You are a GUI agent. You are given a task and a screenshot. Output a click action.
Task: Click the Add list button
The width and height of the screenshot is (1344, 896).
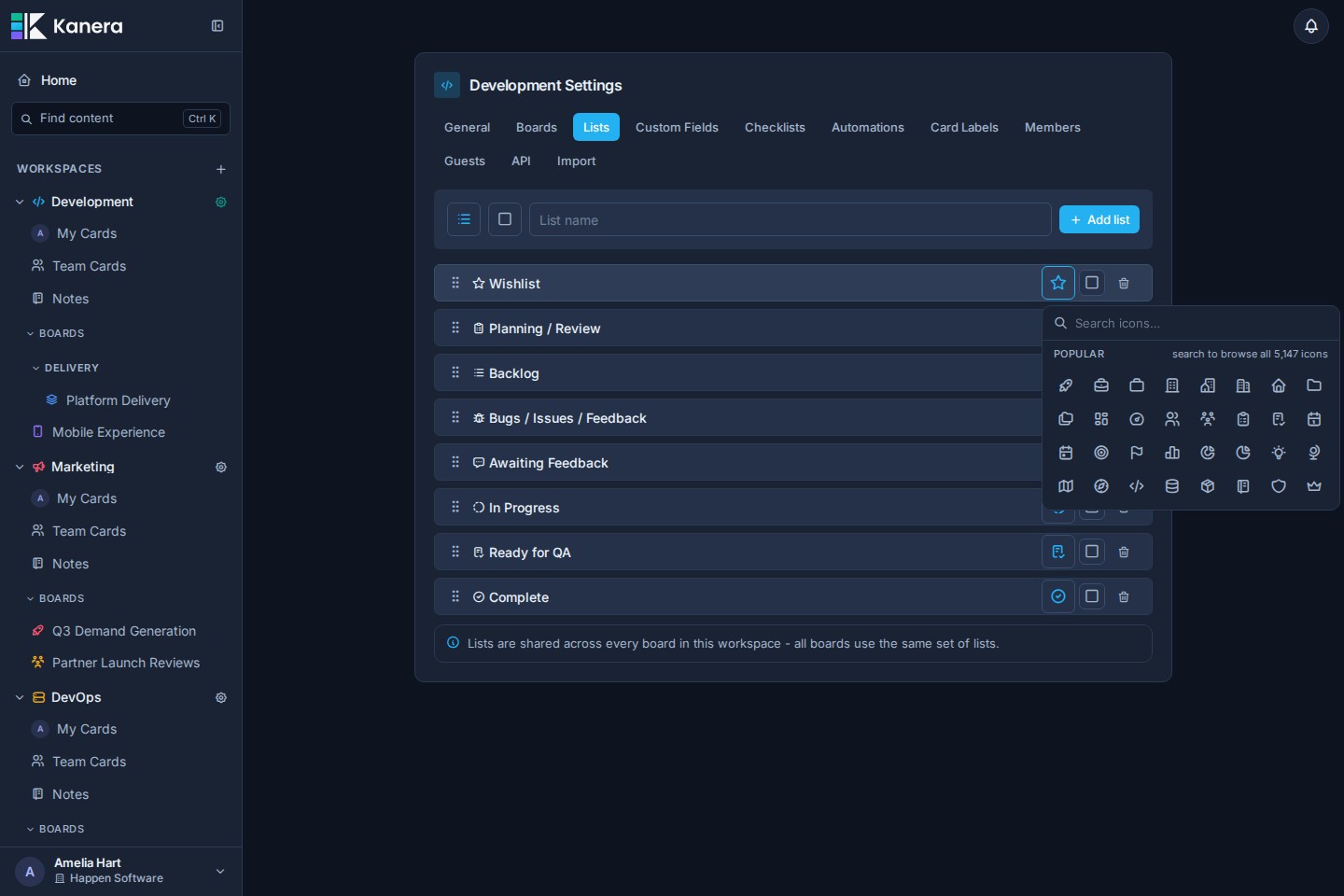1099,219
